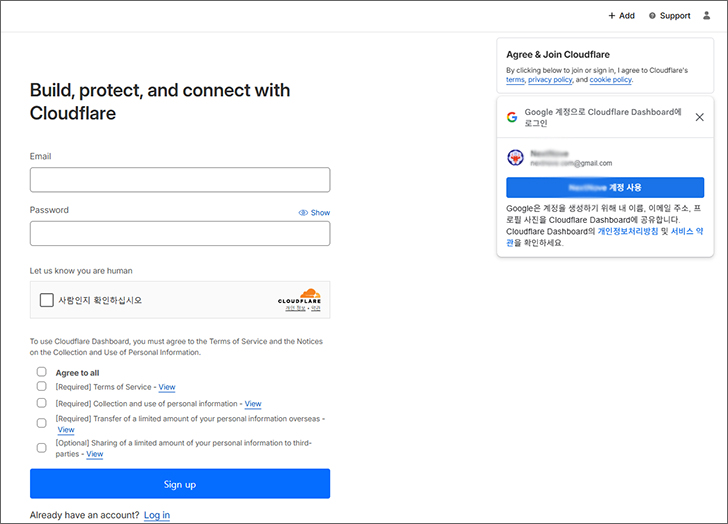728x524 pixels.
Task: Tick the optional third-parties sharing checkbox
Action: click(x=42, y=448)
